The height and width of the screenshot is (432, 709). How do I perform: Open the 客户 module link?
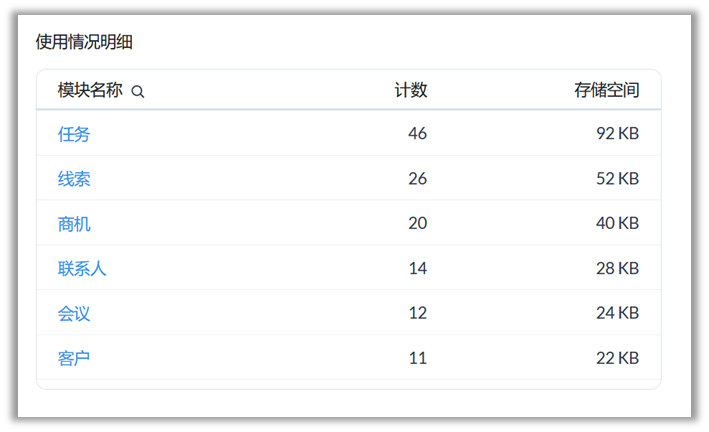click(x=74, y=358)
